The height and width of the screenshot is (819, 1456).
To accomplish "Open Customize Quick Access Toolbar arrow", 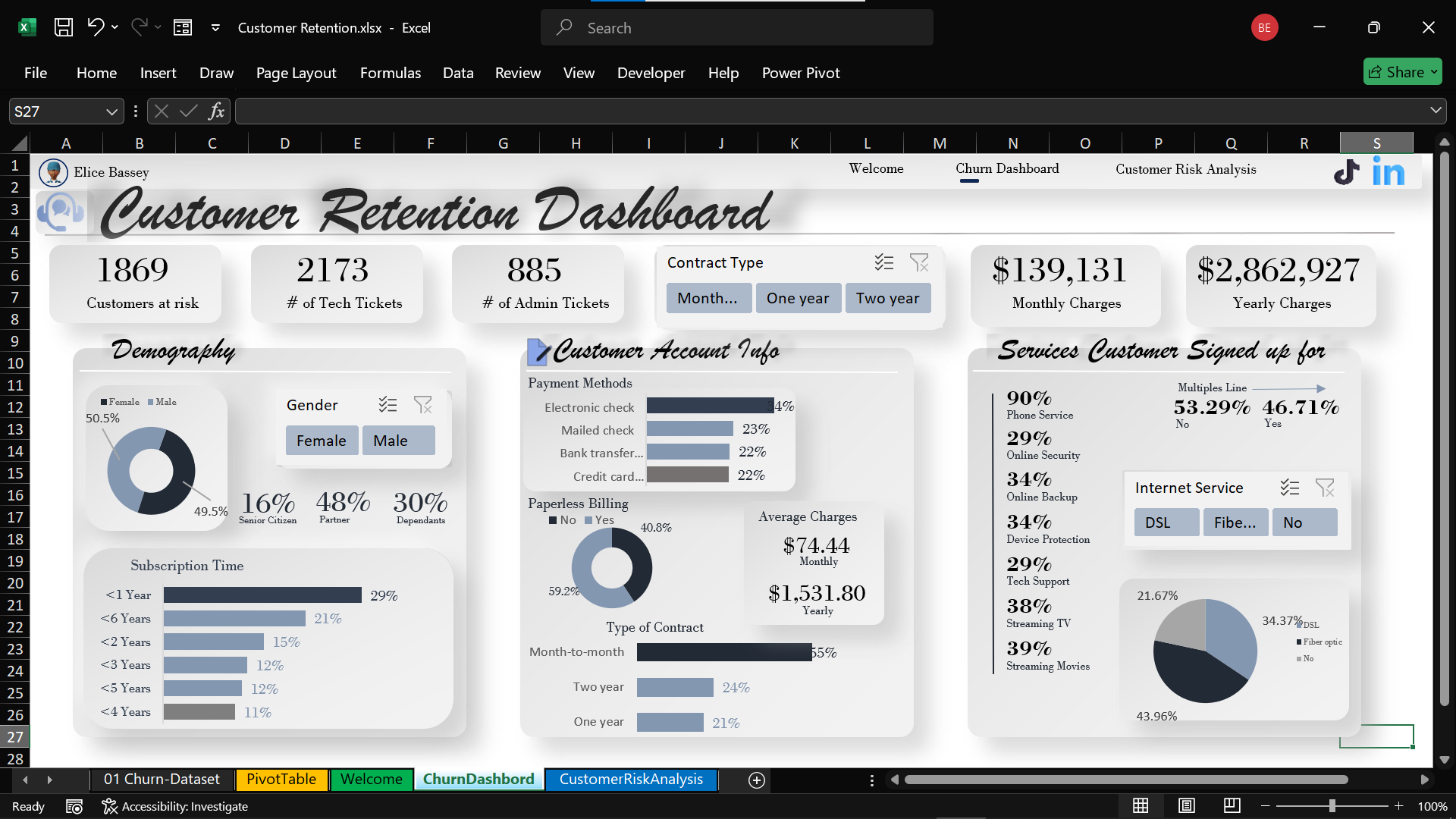I will 215,28.
